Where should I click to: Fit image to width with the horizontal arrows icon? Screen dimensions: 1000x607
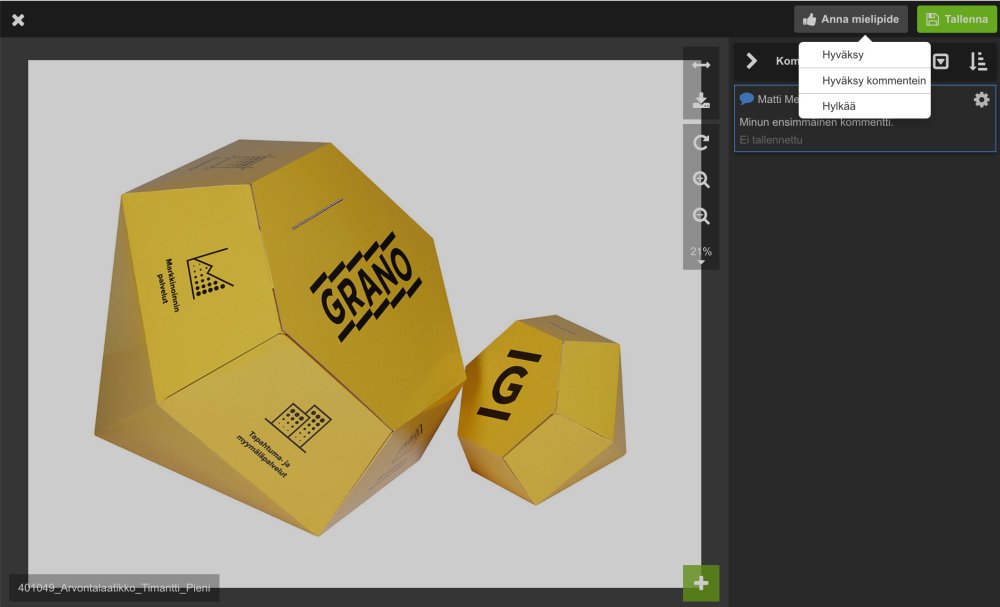tap(701, 65)
